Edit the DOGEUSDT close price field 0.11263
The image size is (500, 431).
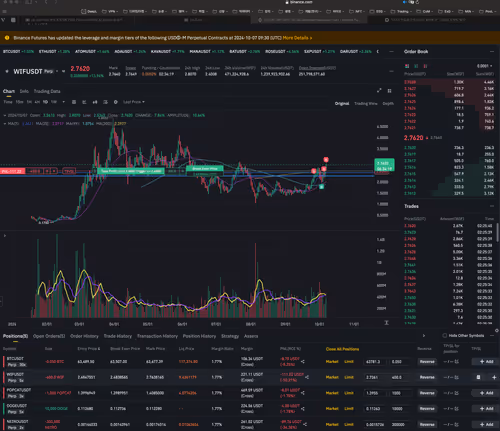click(375, 409)
